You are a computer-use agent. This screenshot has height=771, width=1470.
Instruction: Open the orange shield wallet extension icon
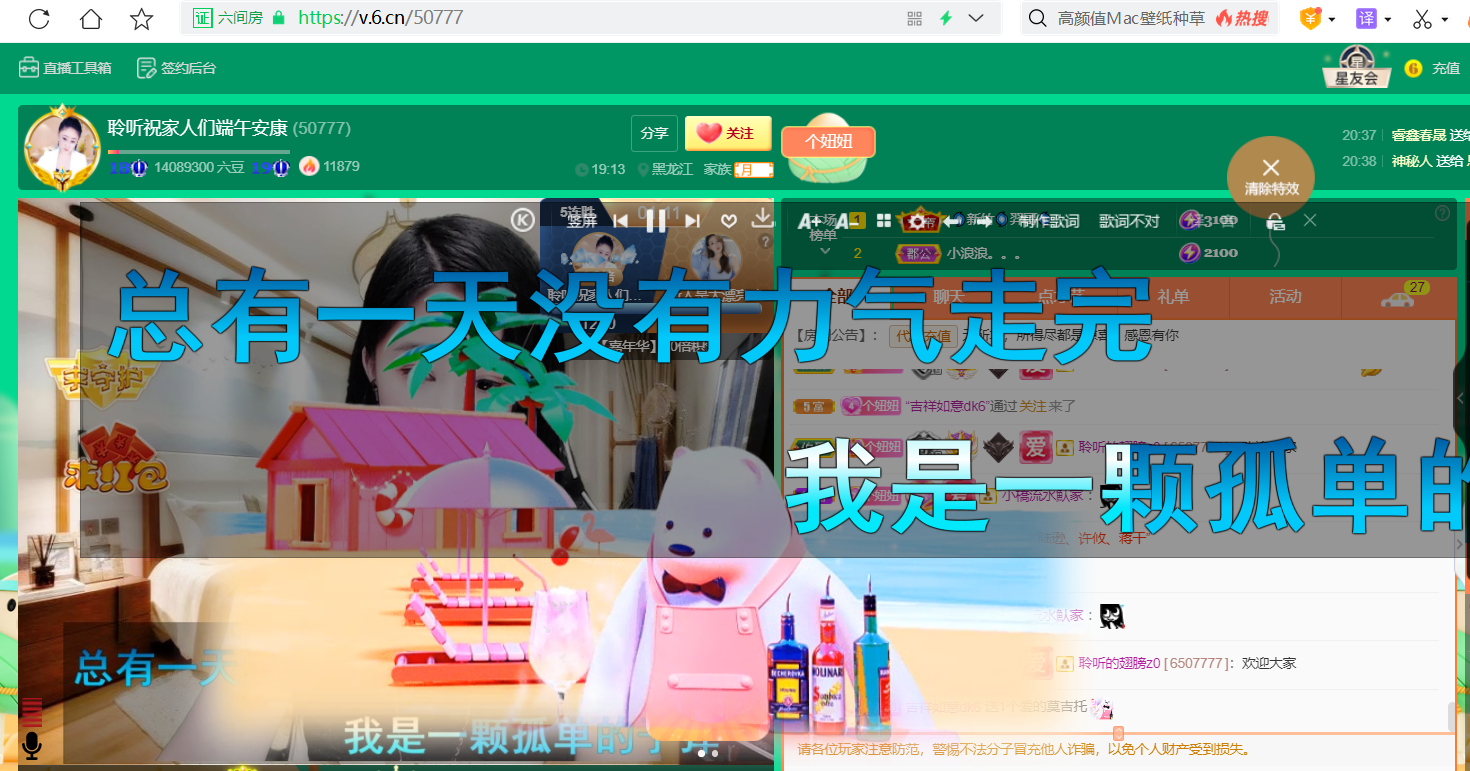1310,18
